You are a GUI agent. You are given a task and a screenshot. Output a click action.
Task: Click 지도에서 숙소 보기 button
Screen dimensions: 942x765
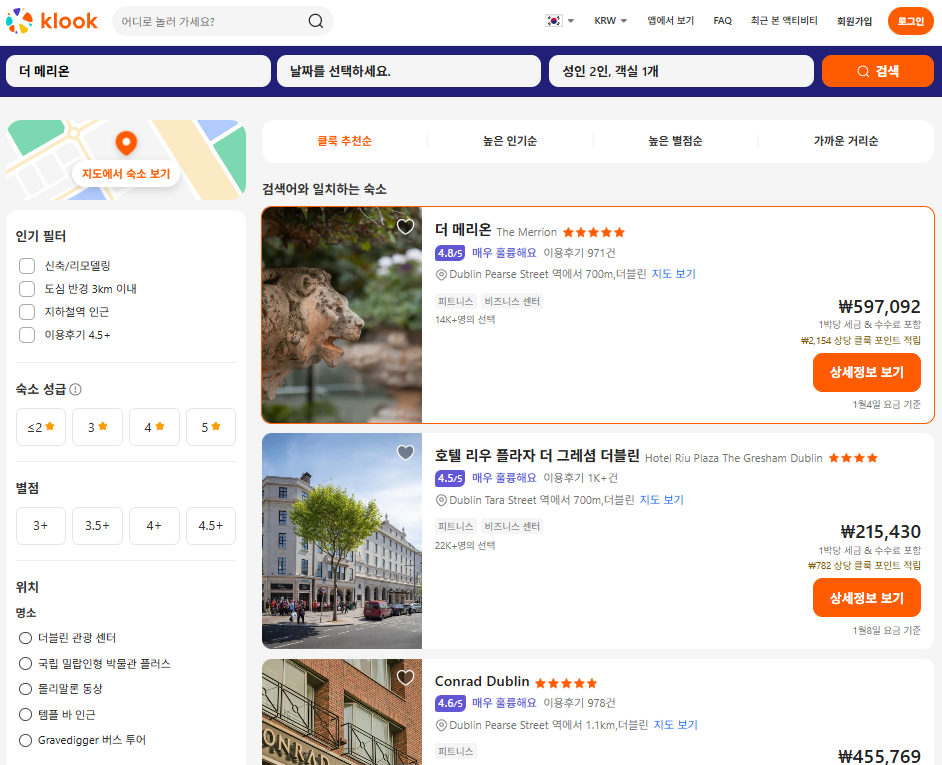126,174
